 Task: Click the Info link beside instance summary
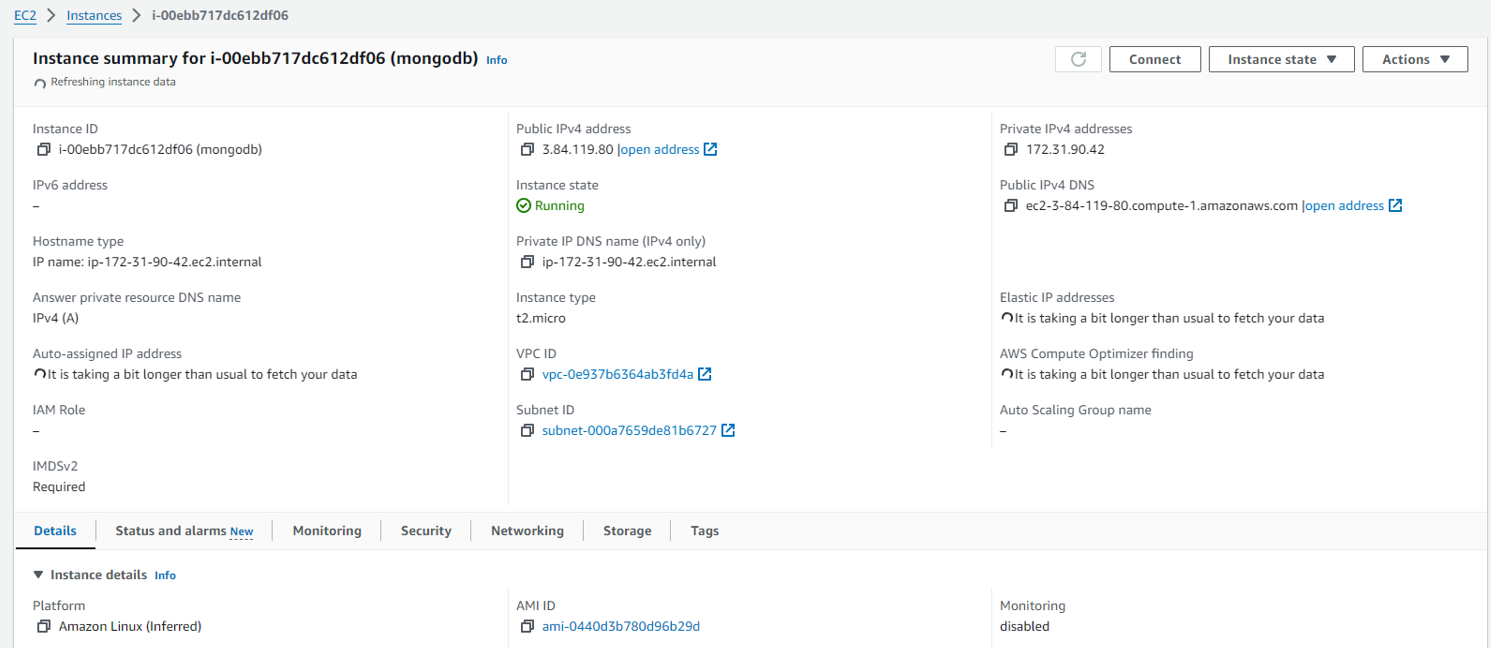pyautogui.click(x=497, y=60)
